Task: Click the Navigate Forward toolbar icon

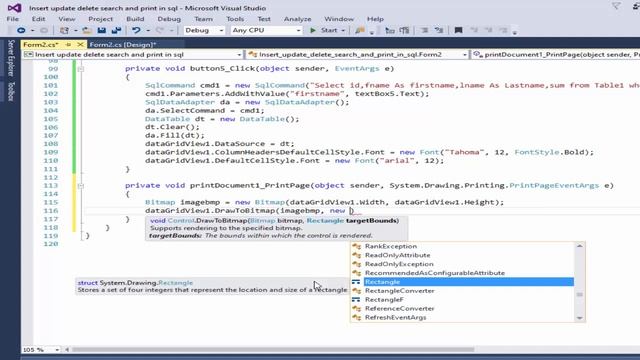Action: tap(43, 30)
